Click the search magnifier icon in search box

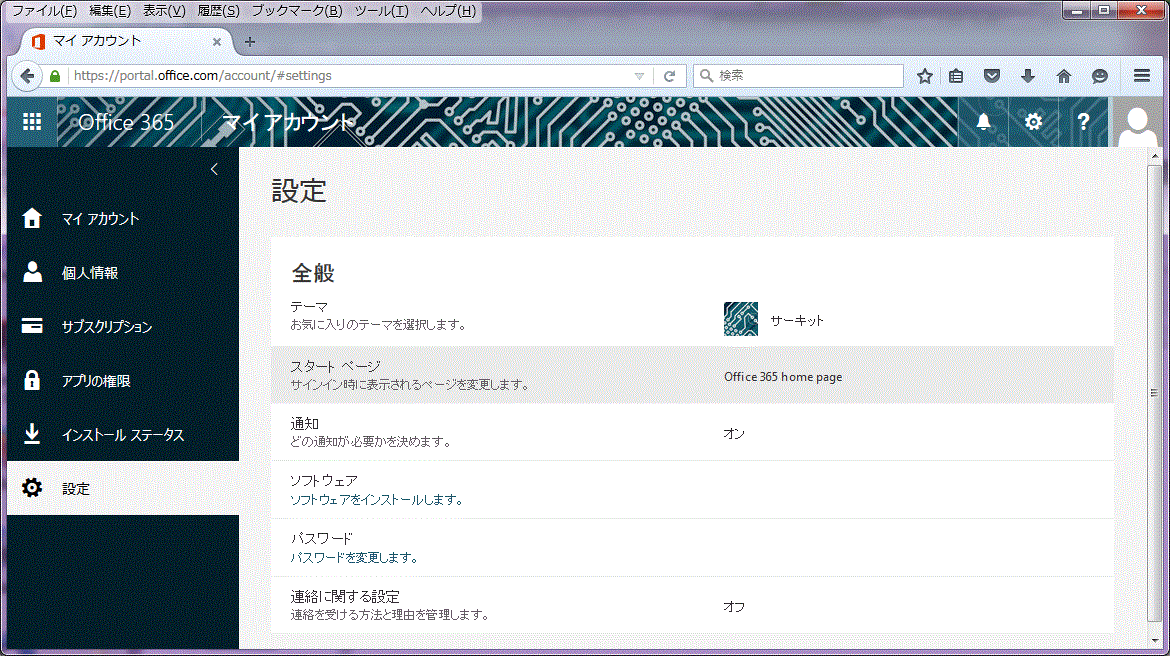[706, 75]
